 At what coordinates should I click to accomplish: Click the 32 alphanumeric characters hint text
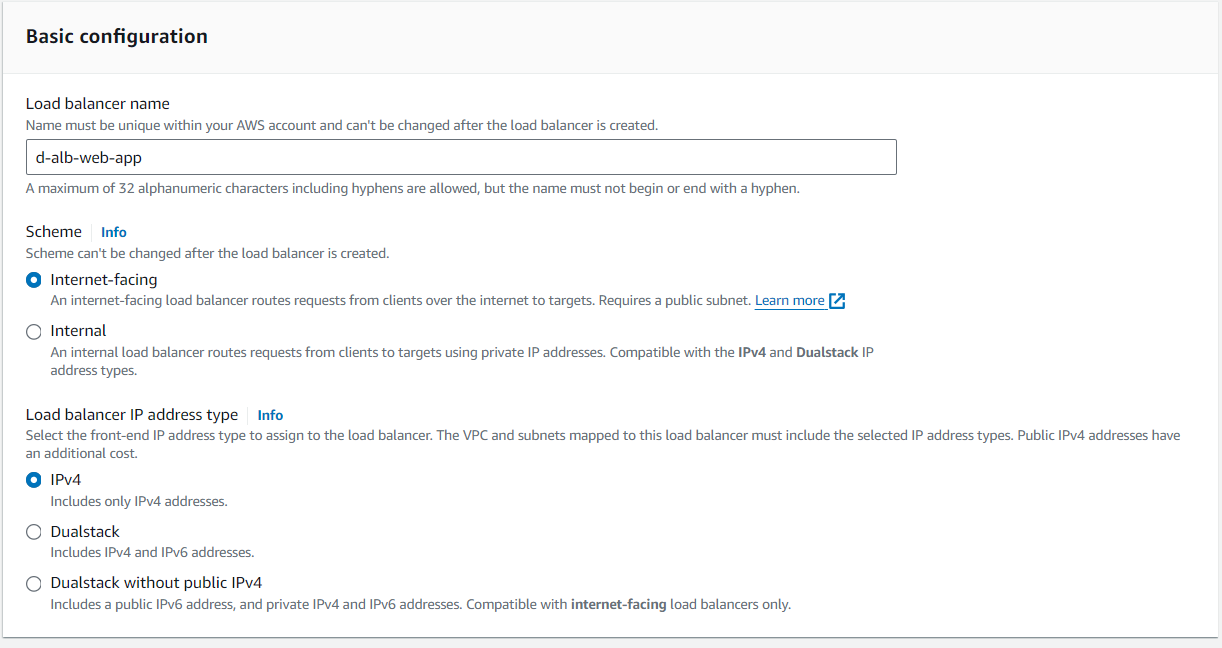[x=412, y=188]
